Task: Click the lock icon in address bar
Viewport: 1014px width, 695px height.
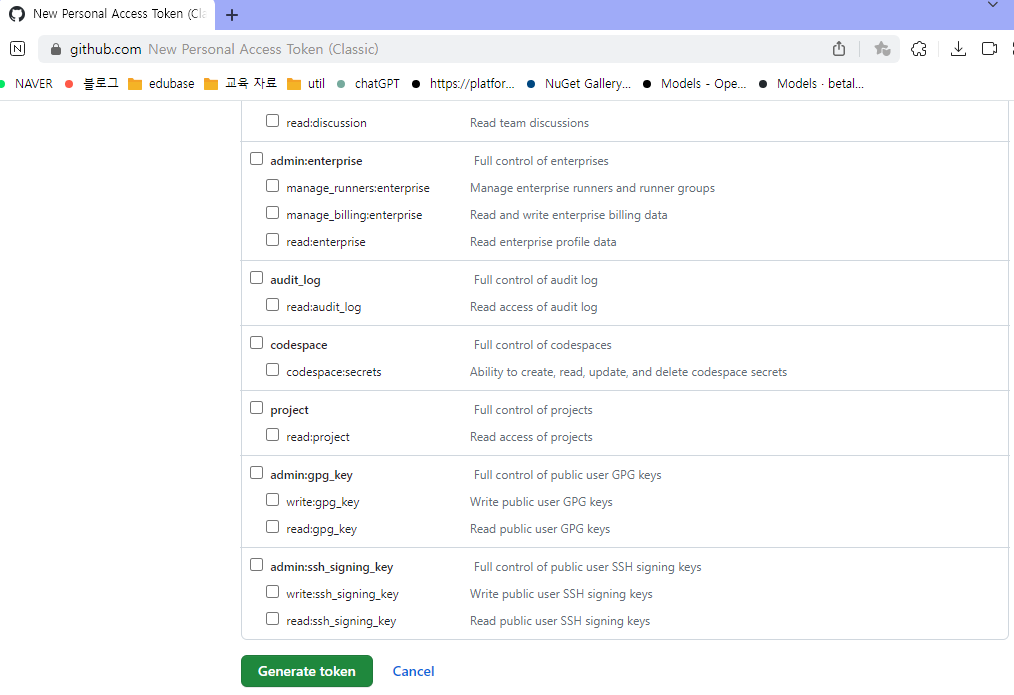Action: 56,49
